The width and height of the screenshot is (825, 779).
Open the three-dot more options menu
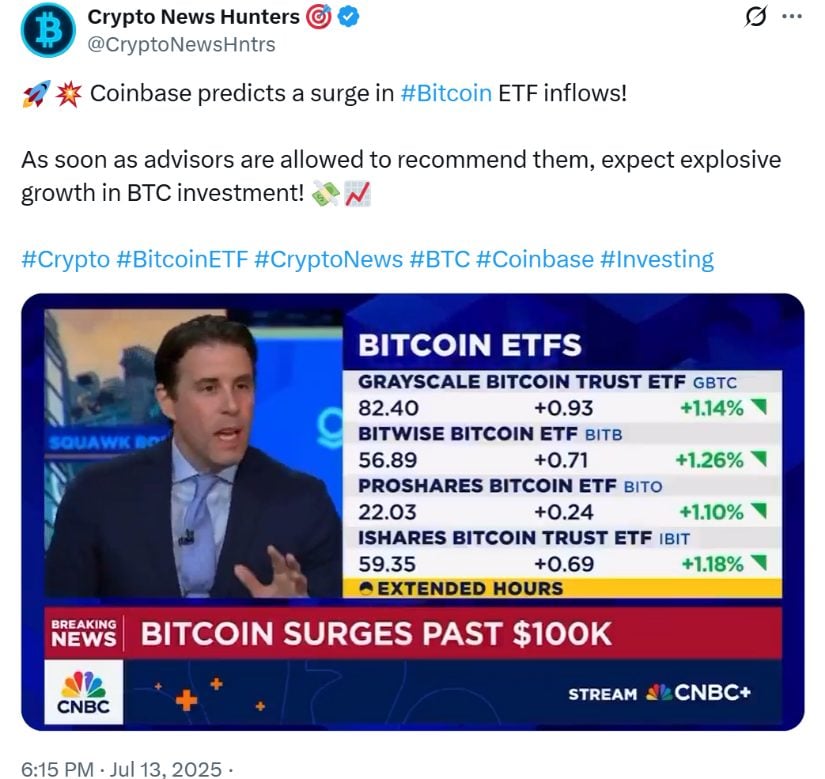tap(792, 16)
